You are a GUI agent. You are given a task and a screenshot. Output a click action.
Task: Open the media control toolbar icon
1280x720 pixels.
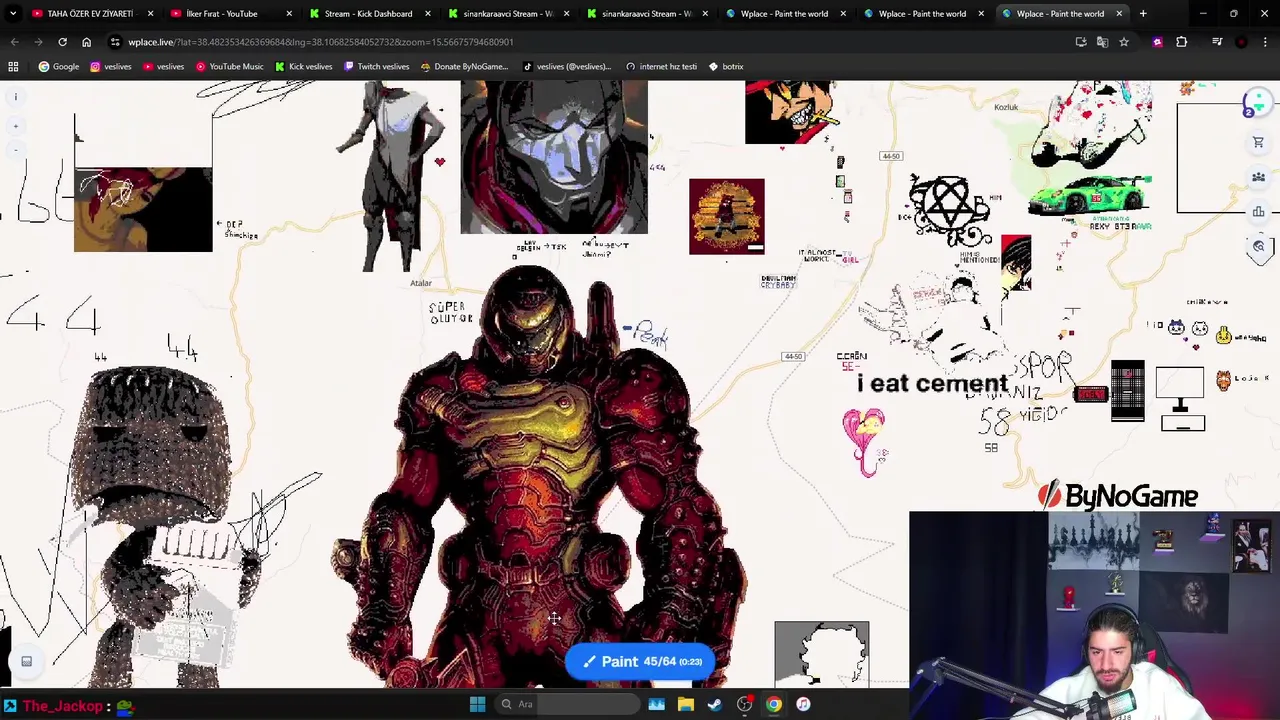[1217, 42]
